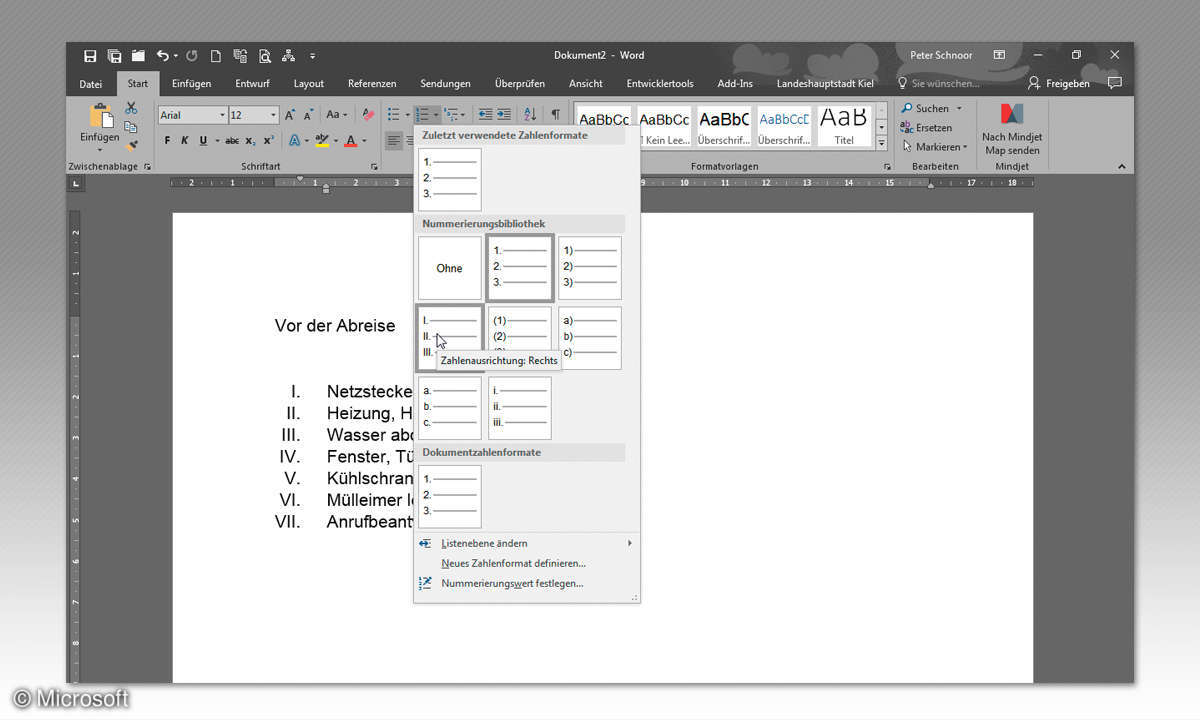Switch to the Entwurf tab
Screen dimensions: 1200x720
point(252,84)
